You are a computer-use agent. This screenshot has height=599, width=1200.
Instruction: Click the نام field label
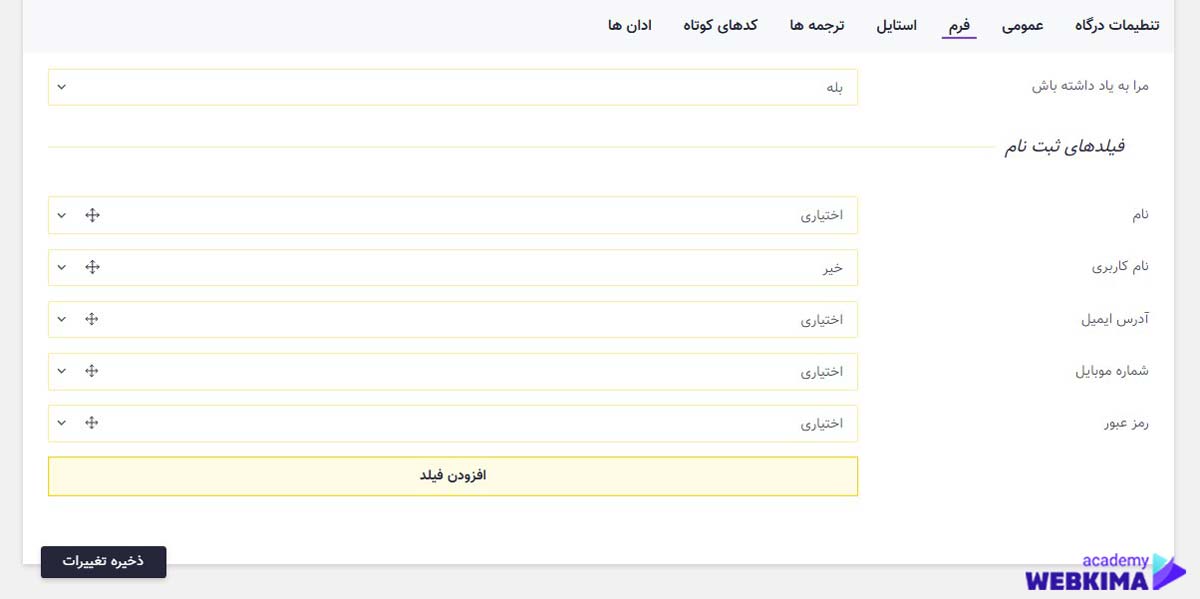pyautogui.click(x=1139, y=215)
